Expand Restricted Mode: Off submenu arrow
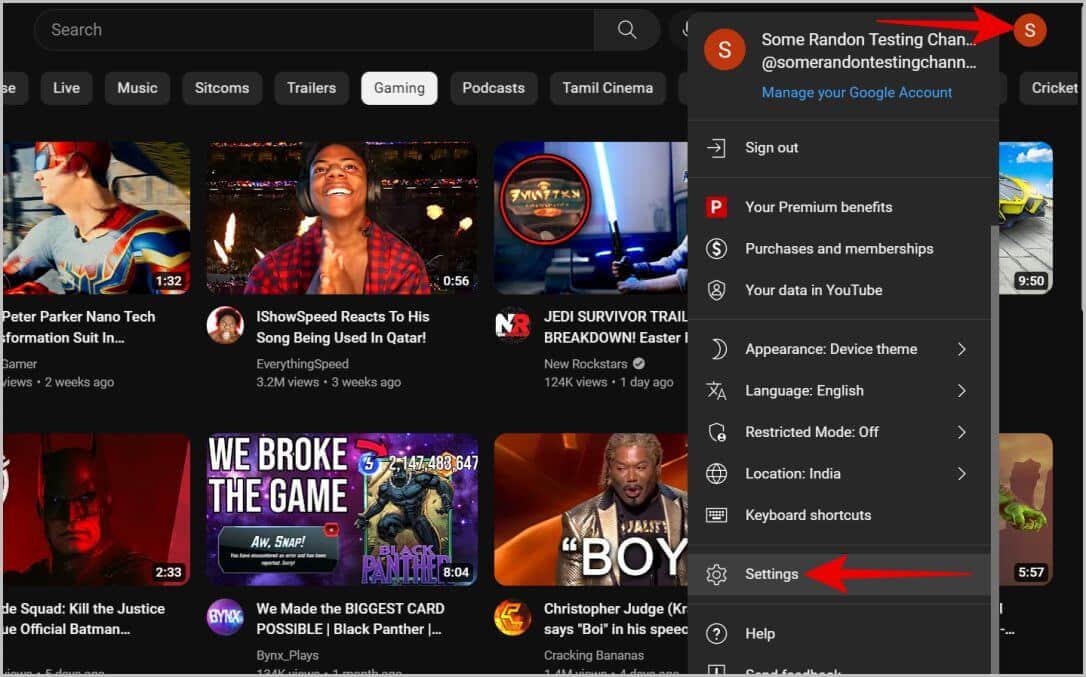1086x677 pixels. [x=961, y=432]
